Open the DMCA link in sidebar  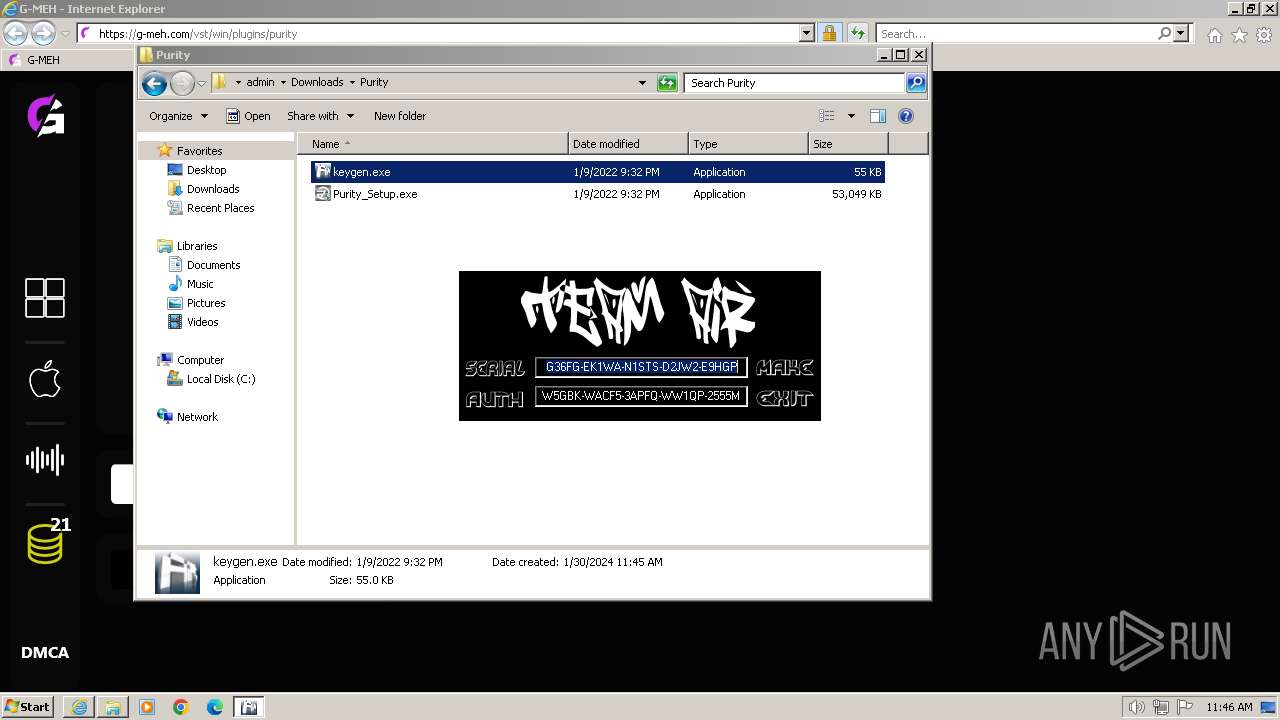pyautogui.click(x=45, y=653)
